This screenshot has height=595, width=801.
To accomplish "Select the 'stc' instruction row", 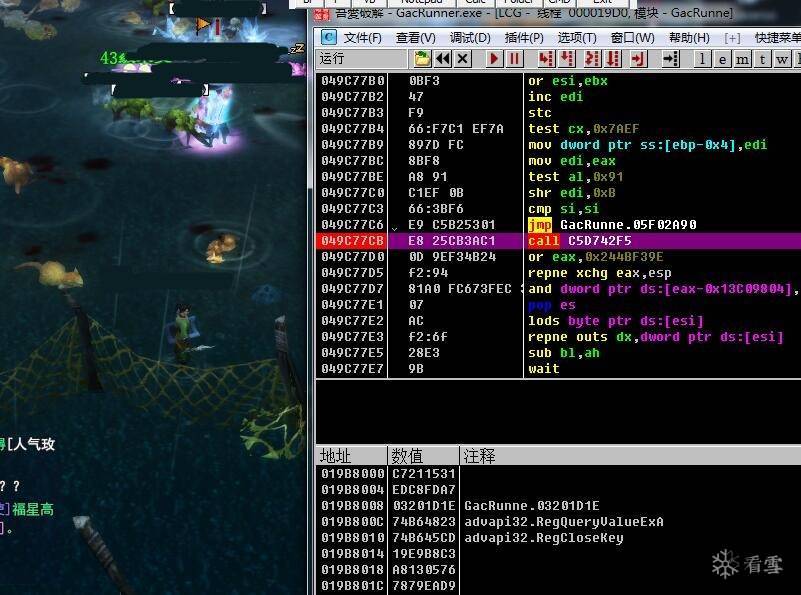I will pyautogui.click(x=539, y=113).
